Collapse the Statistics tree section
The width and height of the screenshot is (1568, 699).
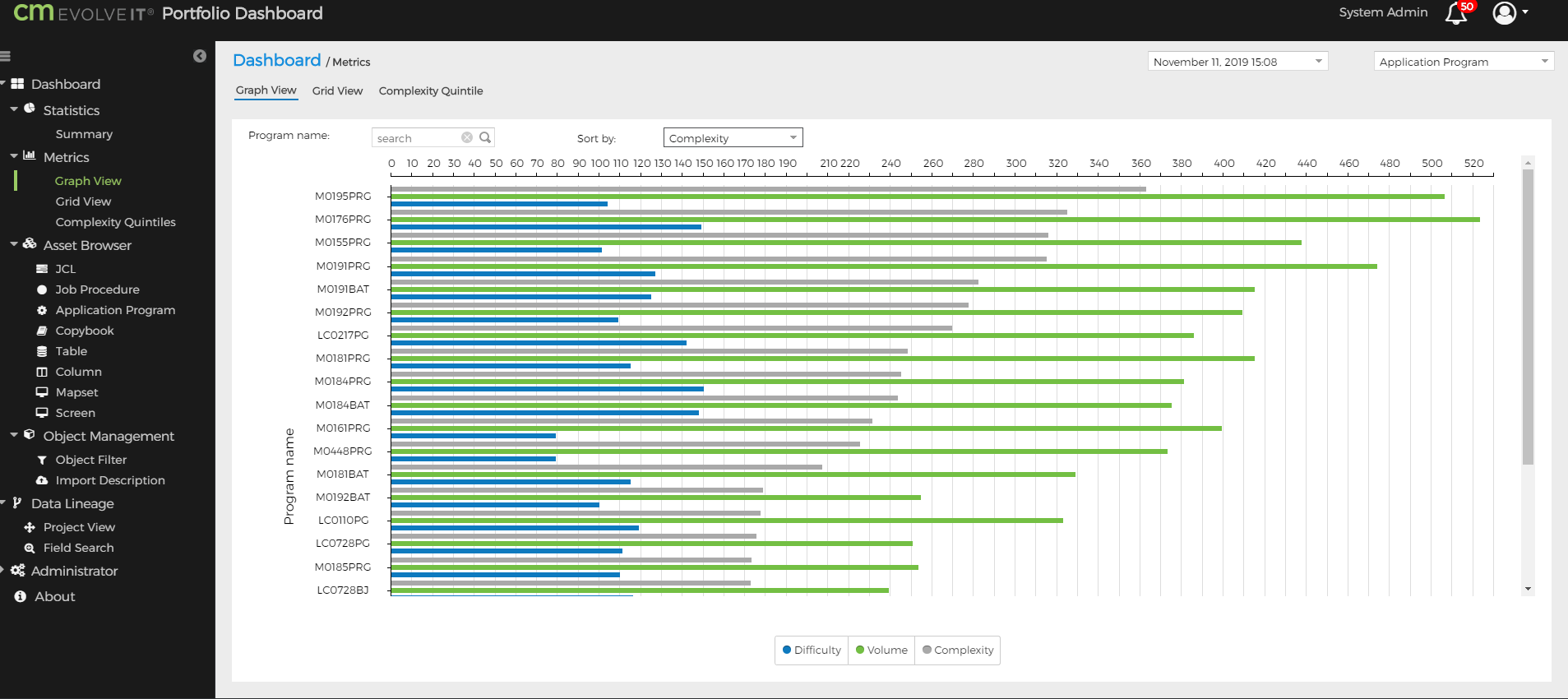click(14, 109)
